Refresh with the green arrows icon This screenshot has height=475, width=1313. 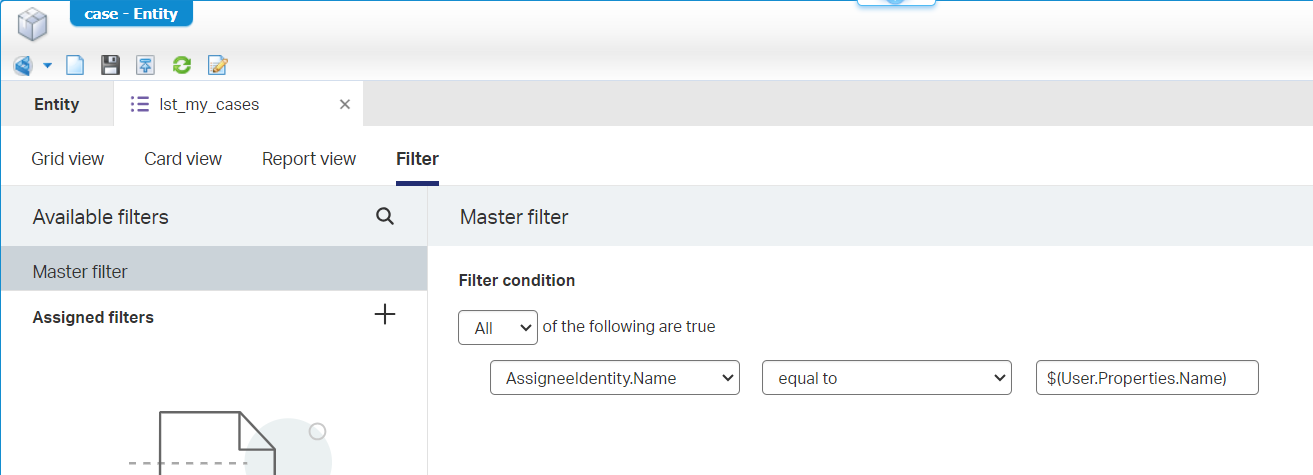(x=181, y=66)
